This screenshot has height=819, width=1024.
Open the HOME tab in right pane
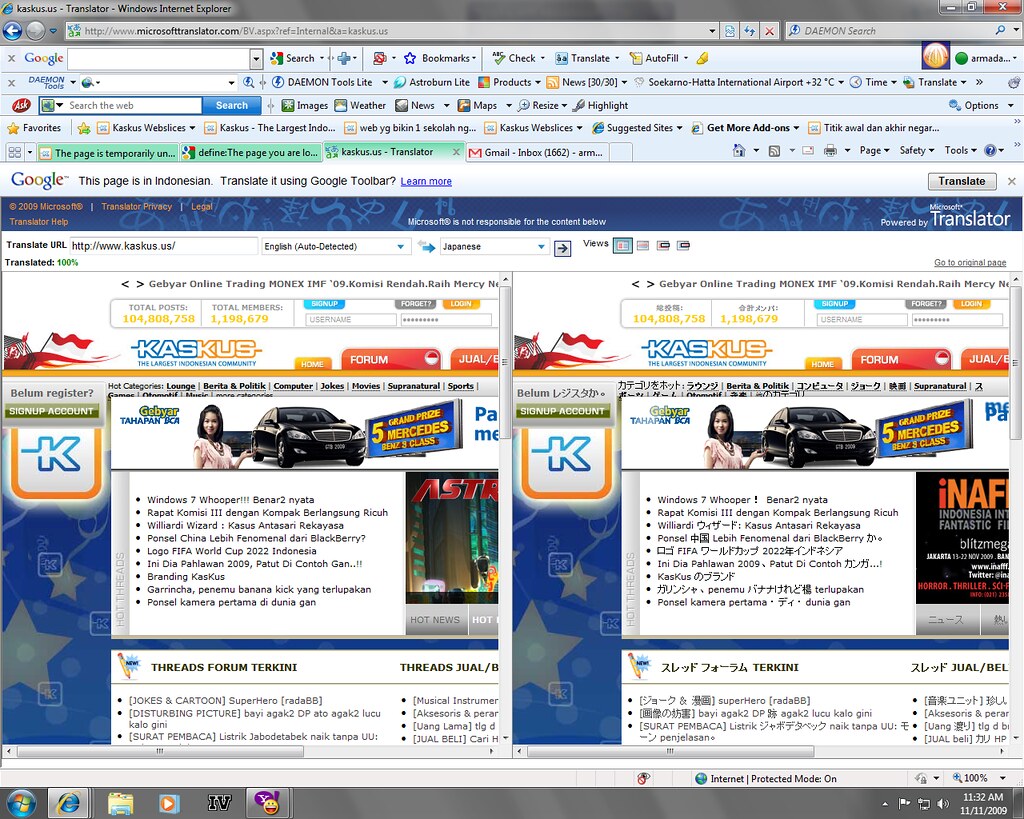pyautogui.click(x=822, y=364)
